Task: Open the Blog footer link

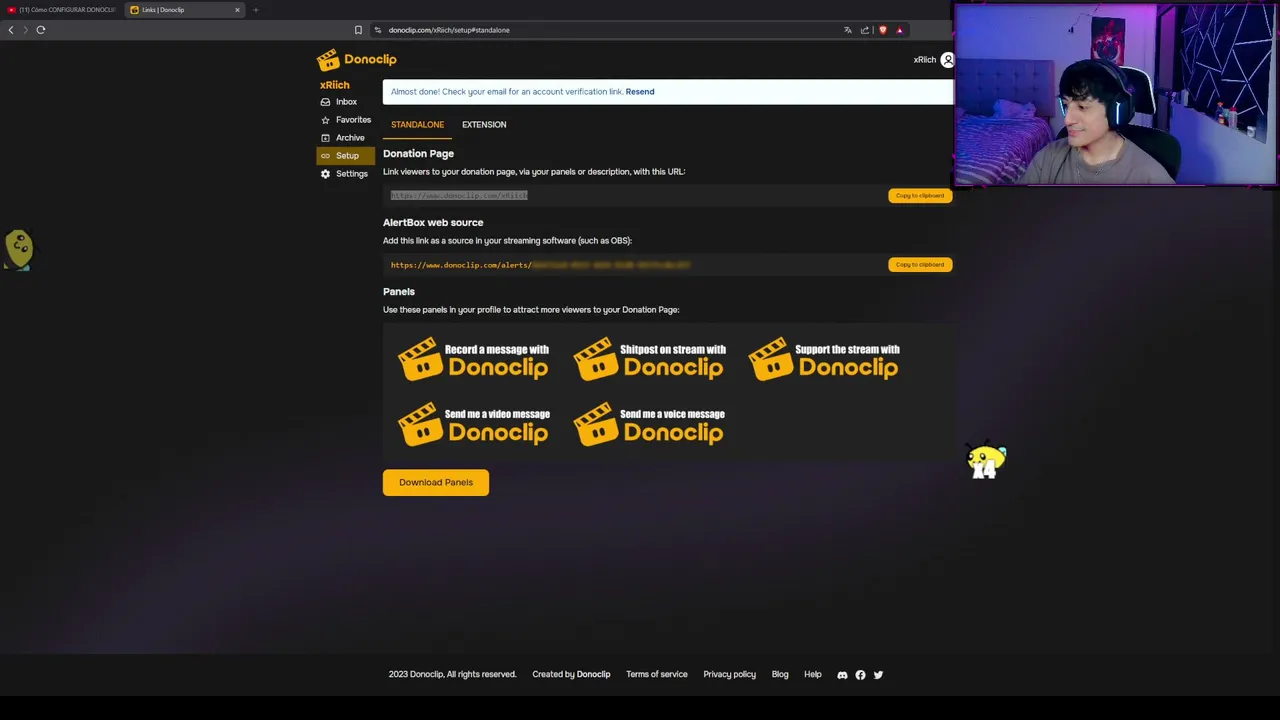Action: (x=780, y=675)
